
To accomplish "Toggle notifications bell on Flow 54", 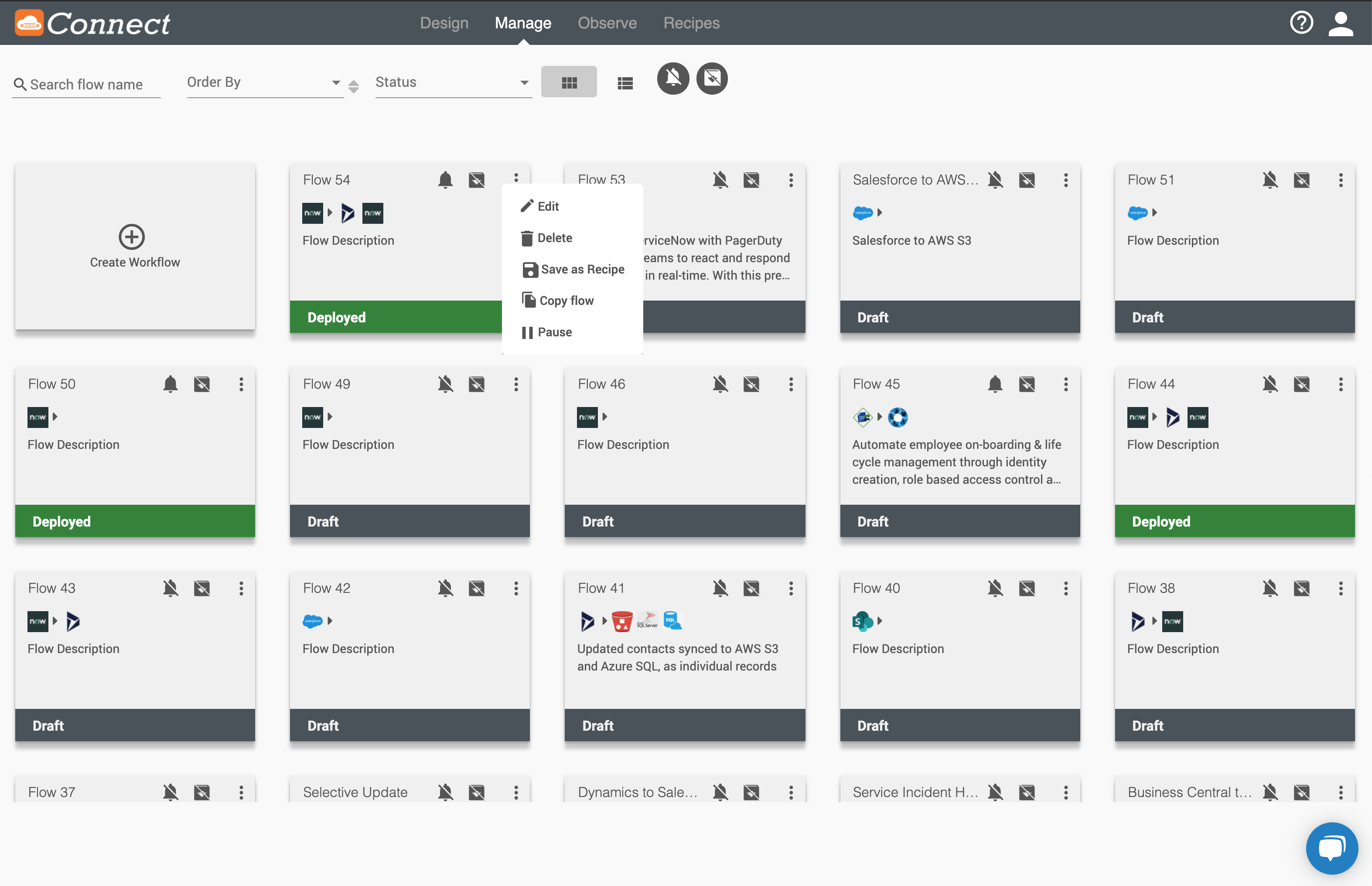I will click(445, 180).
